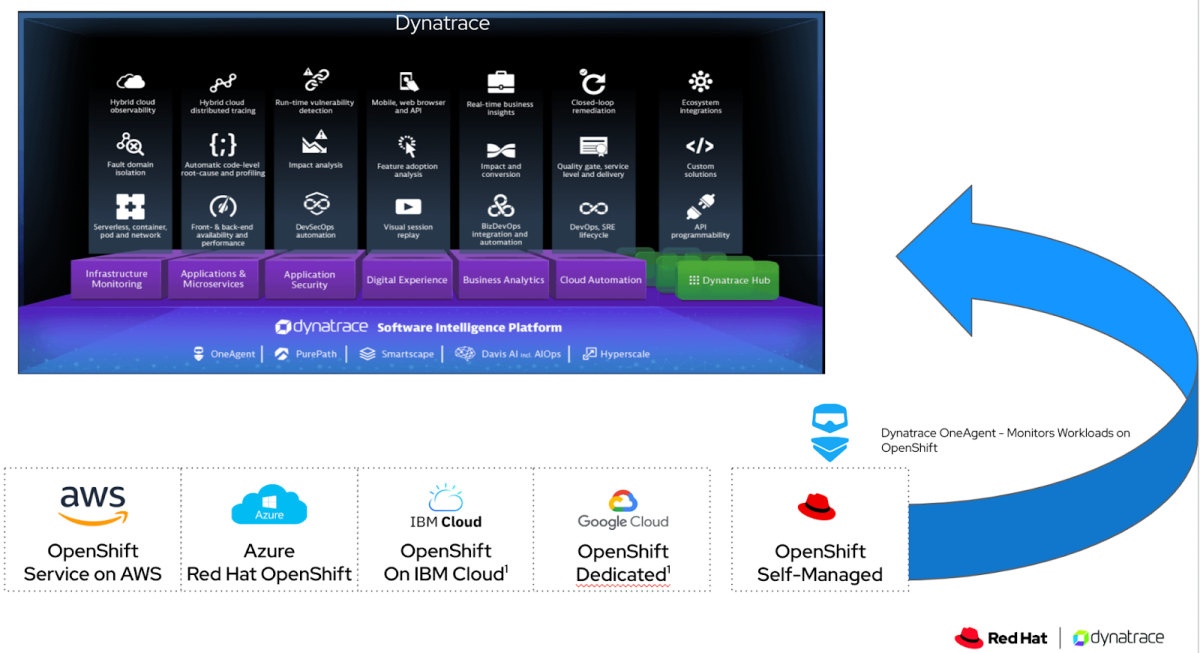Click the Google Cloud logo

(622, 502)
